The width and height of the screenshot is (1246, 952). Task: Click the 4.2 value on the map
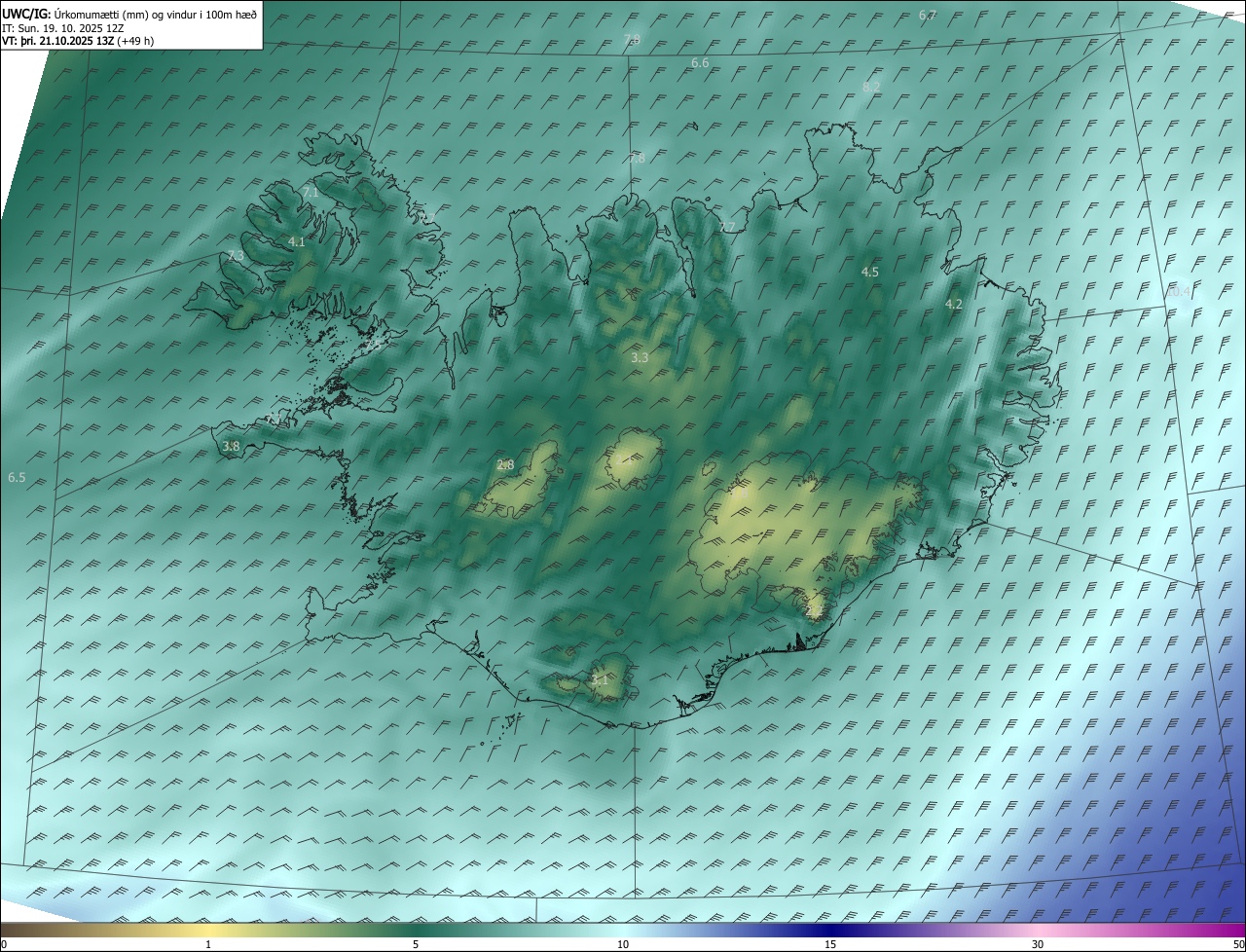pos(954,305)
